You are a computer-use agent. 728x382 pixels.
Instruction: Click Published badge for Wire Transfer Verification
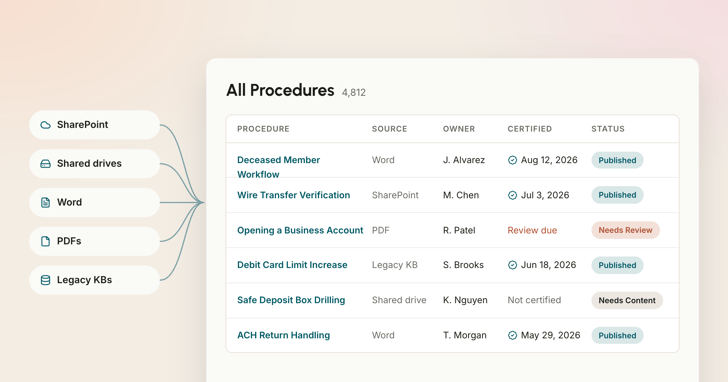pyautogui.click(x=617, y=195)
